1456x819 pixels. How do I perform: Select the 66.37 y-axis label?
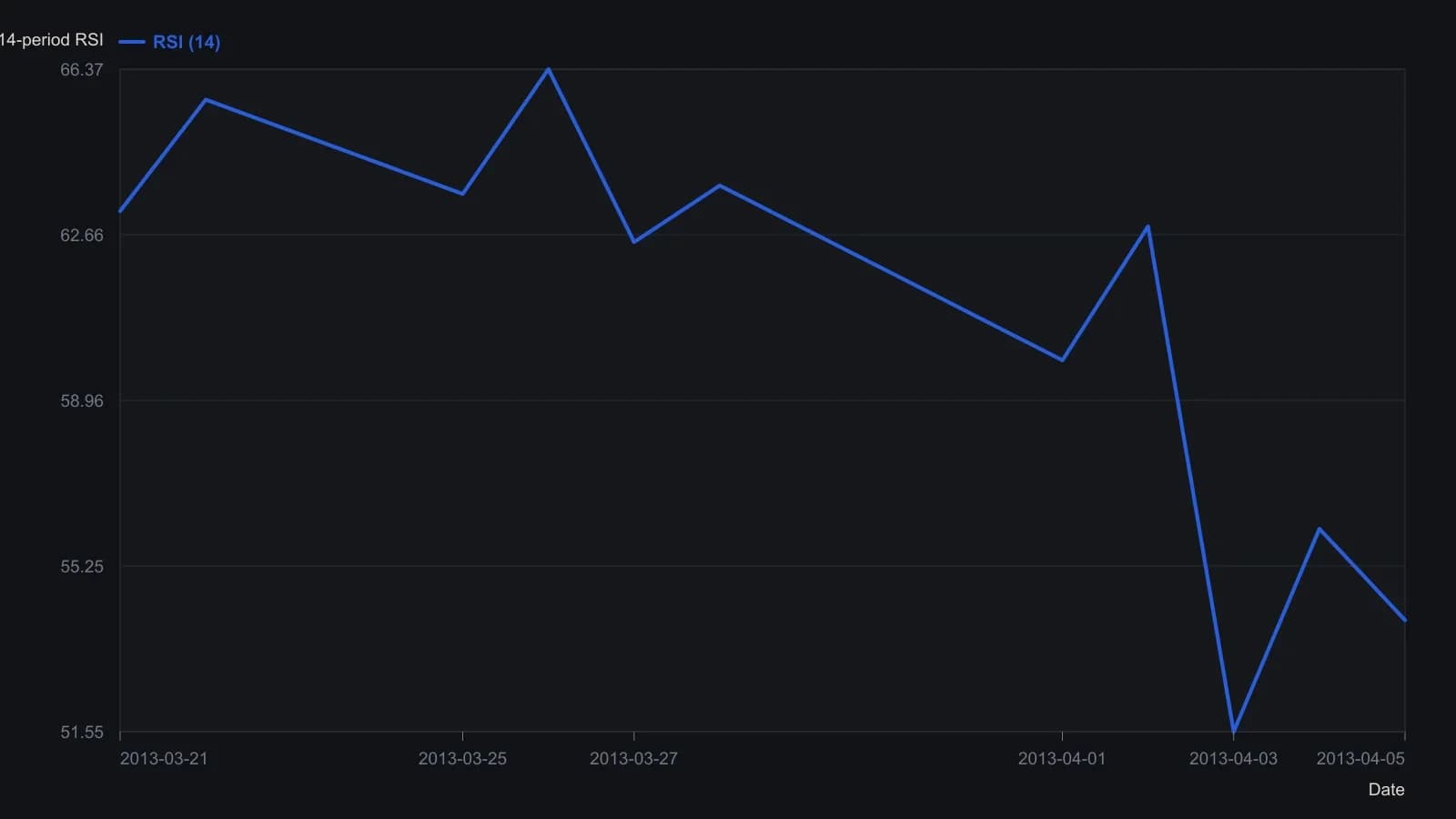point(82,70)
